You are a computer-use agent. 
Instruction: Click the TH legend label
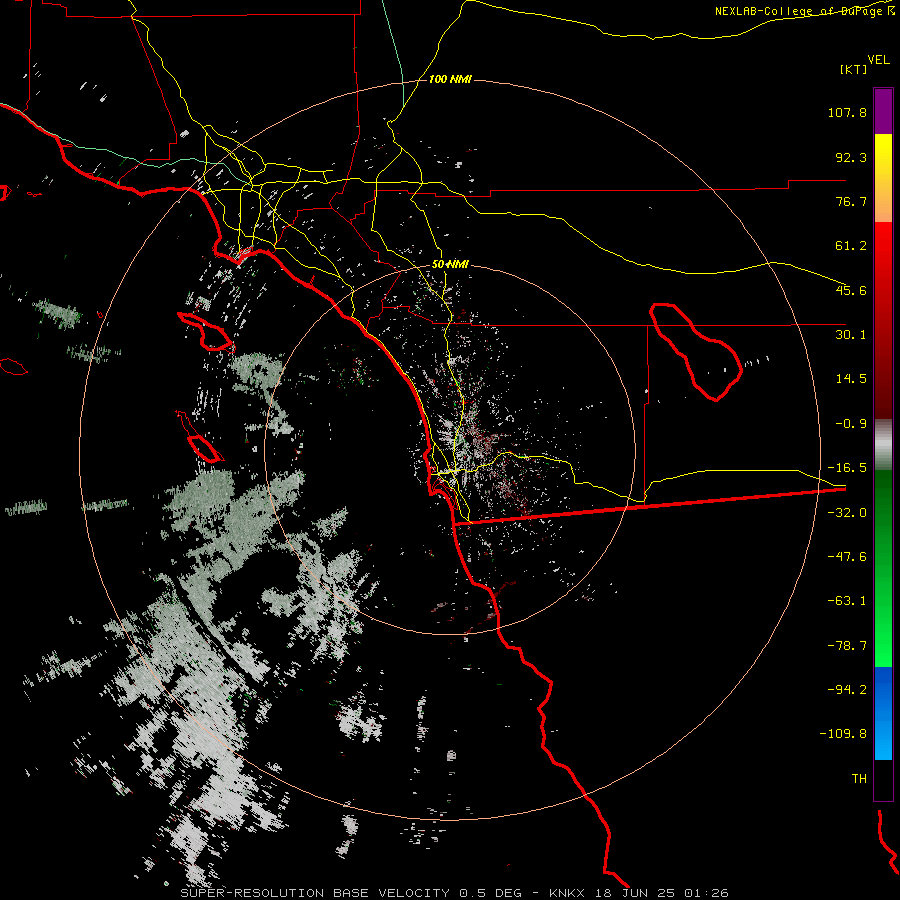tap(859, 778)
